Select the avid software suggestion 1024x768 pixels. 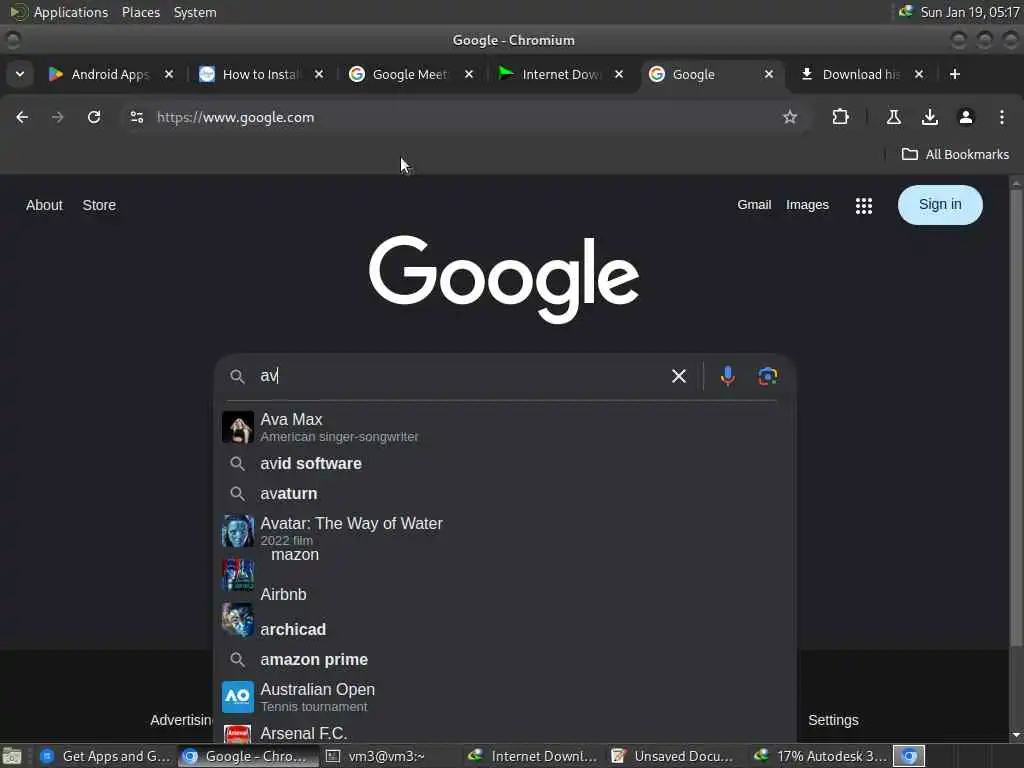pos(505,464)
